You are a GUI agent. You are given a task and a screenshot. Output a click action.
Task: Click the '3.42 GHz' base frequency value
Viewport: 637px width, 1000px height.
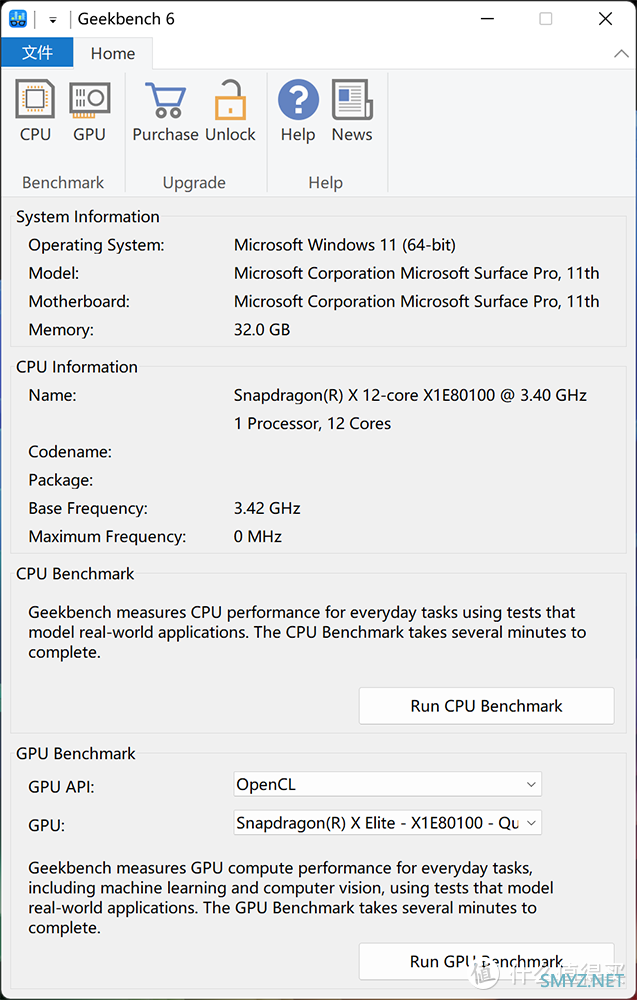coord(267,508)
